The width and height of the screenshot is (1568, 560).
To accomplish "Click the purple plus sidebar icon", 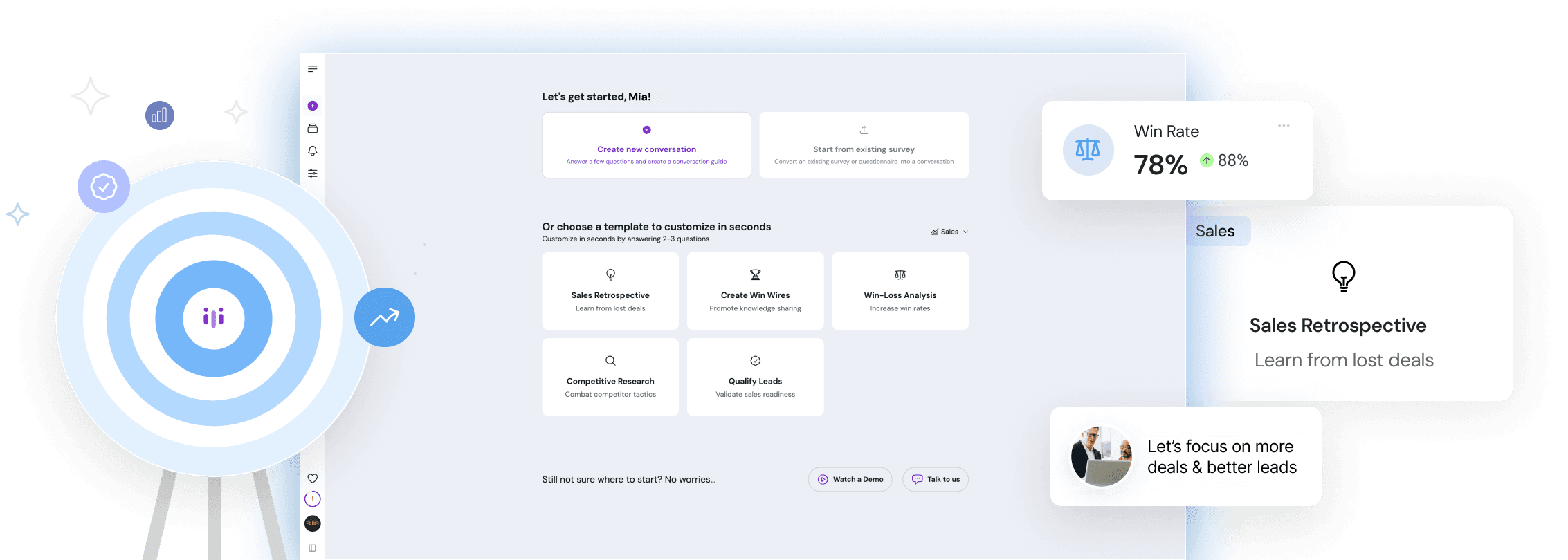I will click(313, 106).
